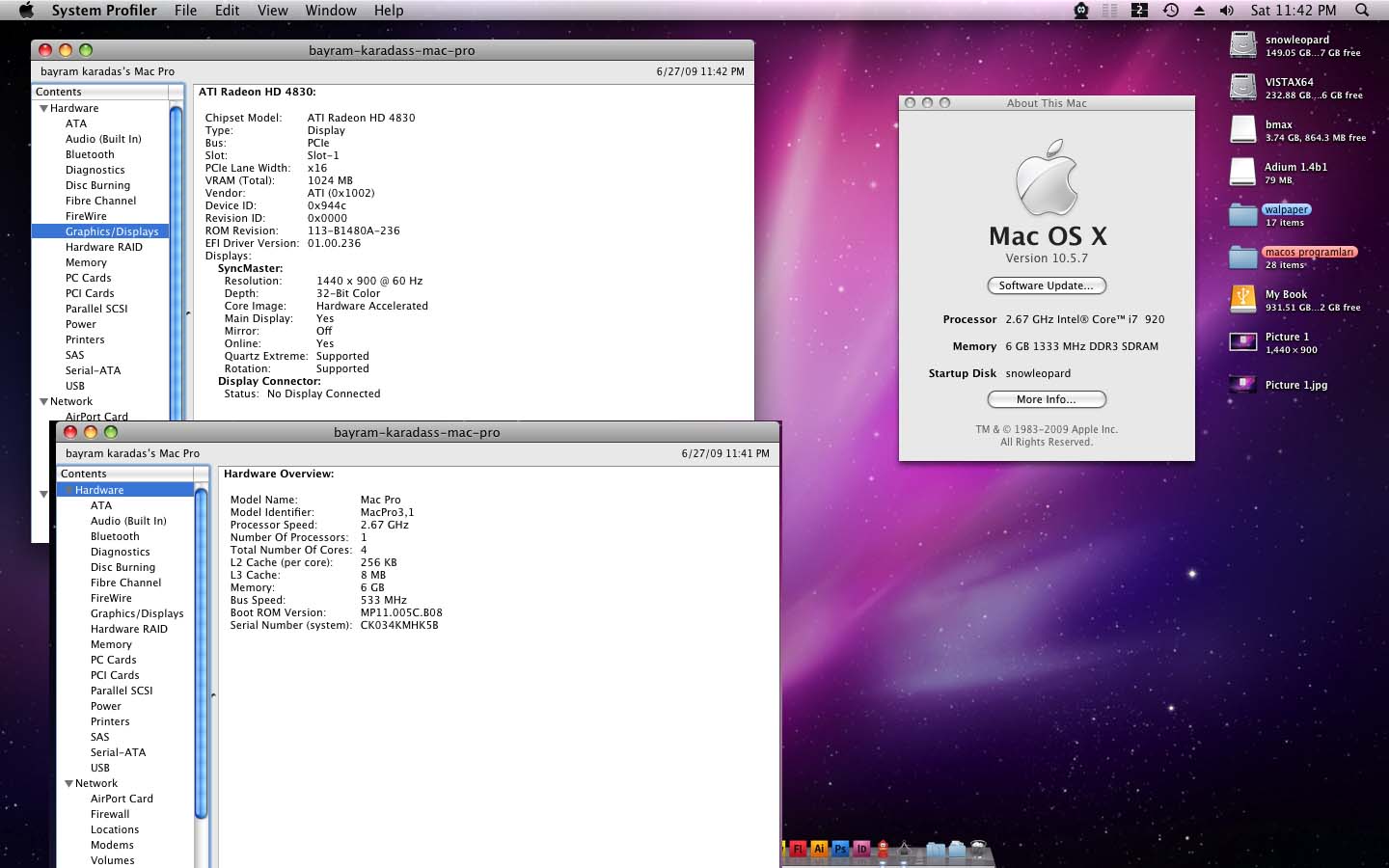Open the Spaces menu bar icon showing 2

pos(1139,10)
